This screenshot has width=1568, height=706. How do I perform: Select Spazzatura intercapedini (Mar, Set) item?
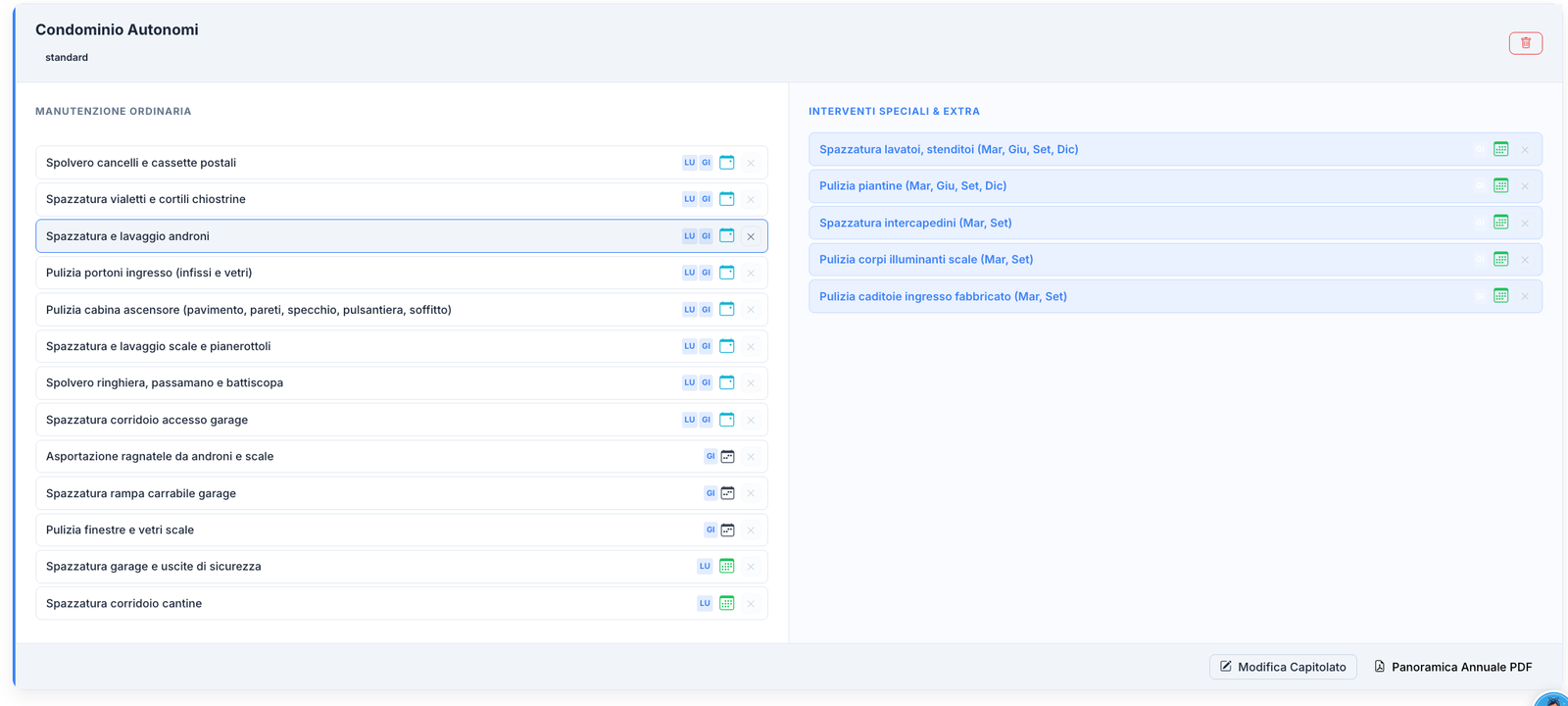pyautogui.click(x=915, y=223)
